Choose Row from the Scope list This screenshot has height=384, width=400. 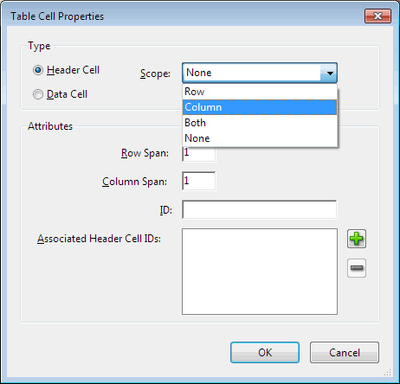[260, 92]
